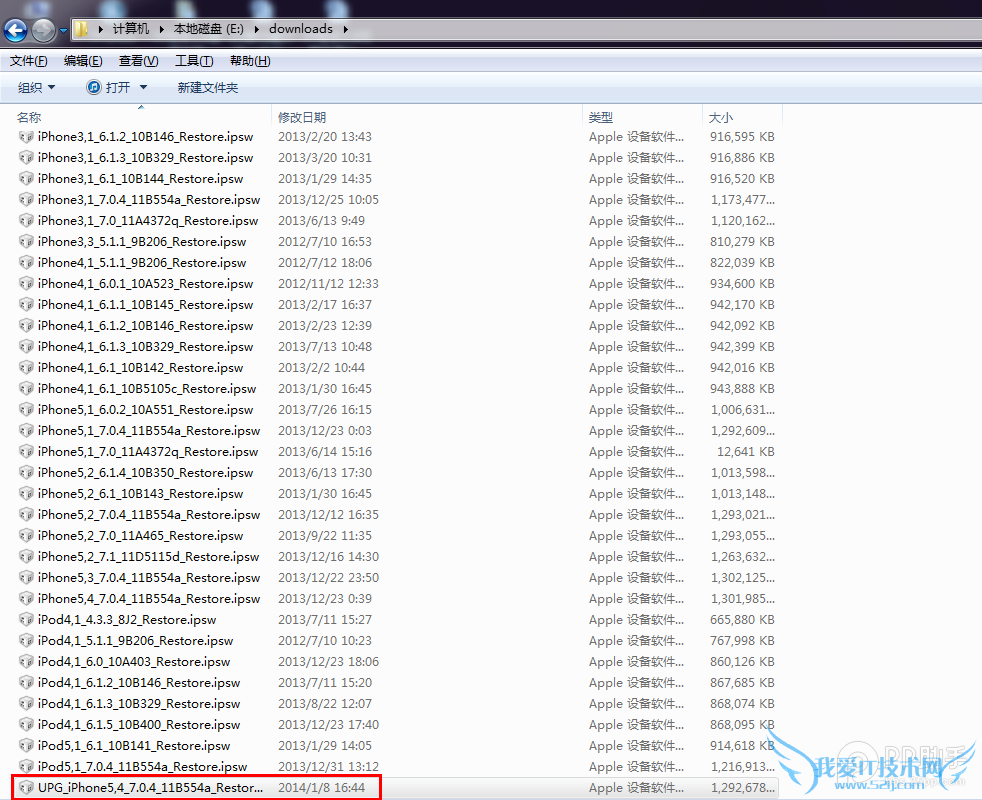The width and height of the screenshot is (982, 800).
Task: Click file name iPhone5,4_7.0.4_11B554a_Restore.ipsw
Action: click(149, 598)
